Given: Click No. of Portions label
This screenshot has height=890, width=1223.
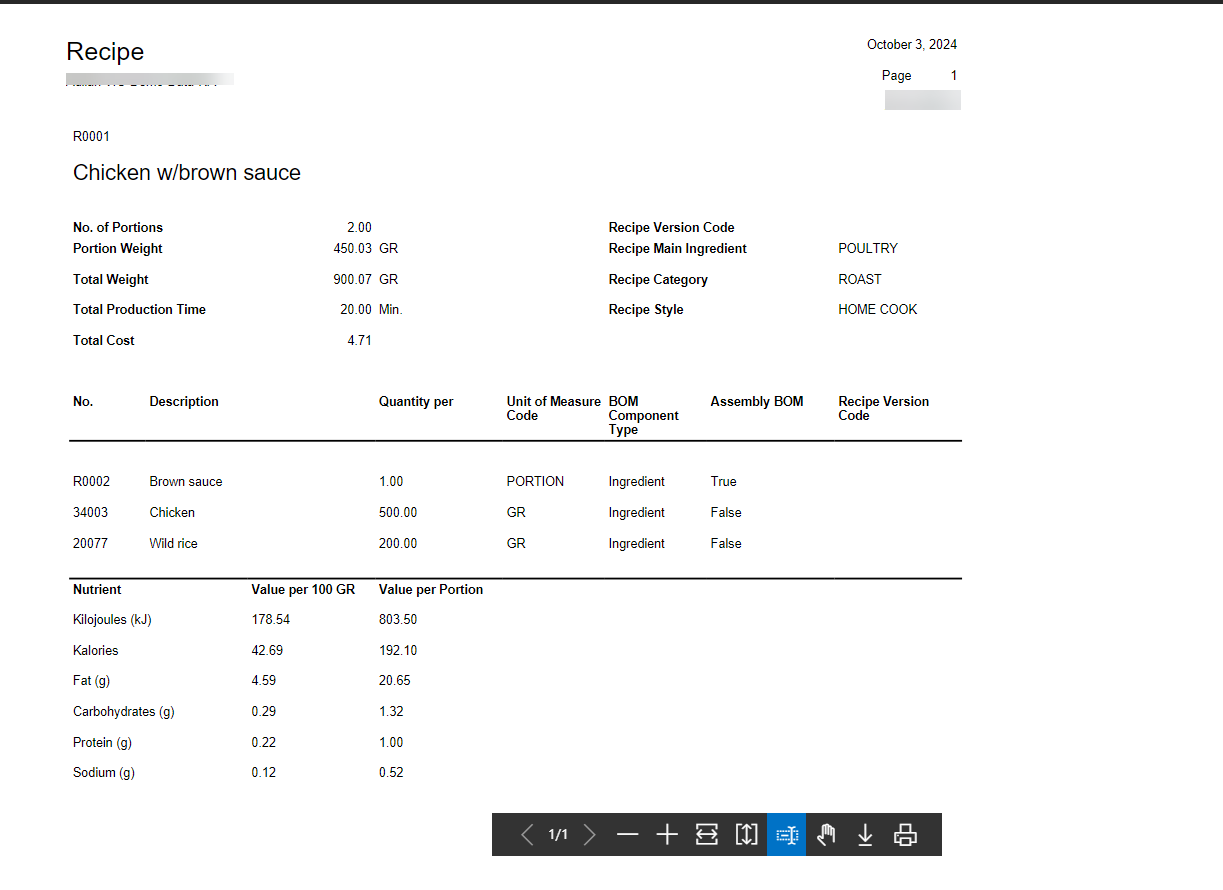Looking at the screenshot, I should click(x=118, y=227).
